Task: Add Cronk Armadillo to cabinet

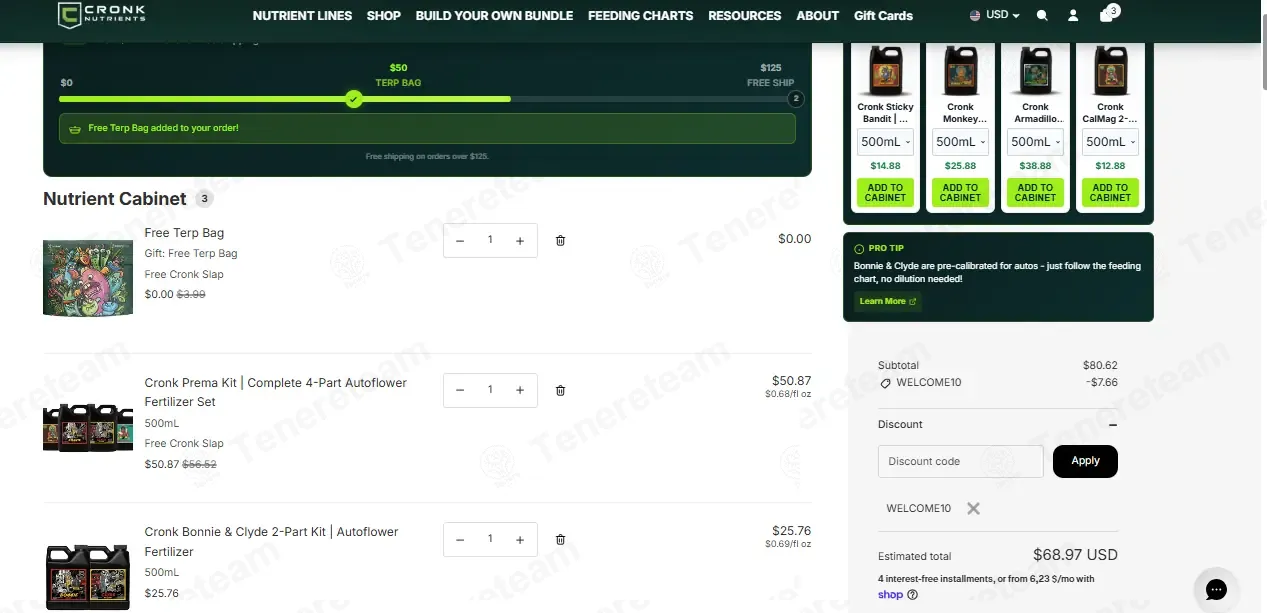Action: point(1035,192)
